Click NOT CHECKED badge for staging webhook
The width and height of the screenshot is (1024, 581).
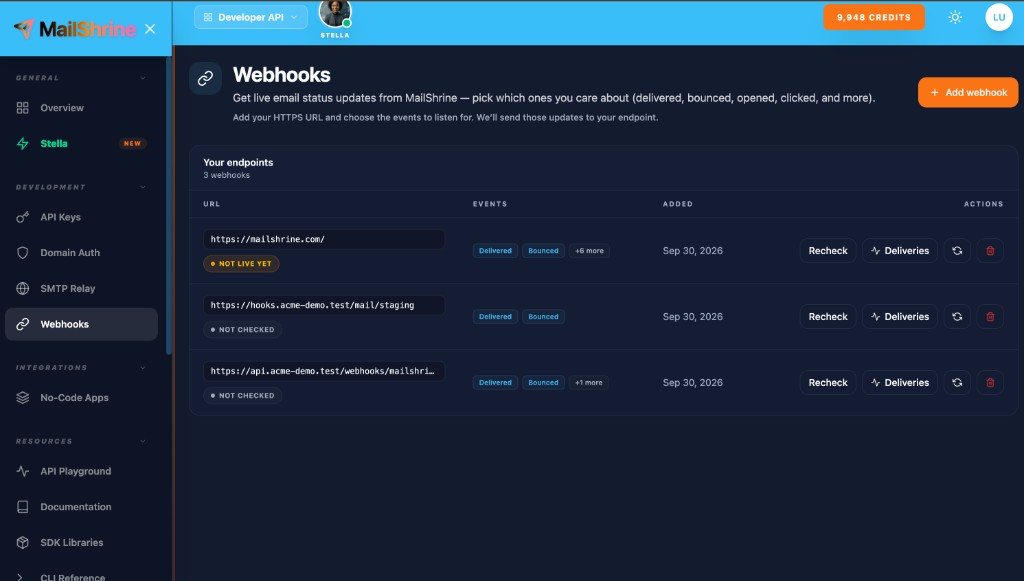pyautogui.click(x=242, y=330)
